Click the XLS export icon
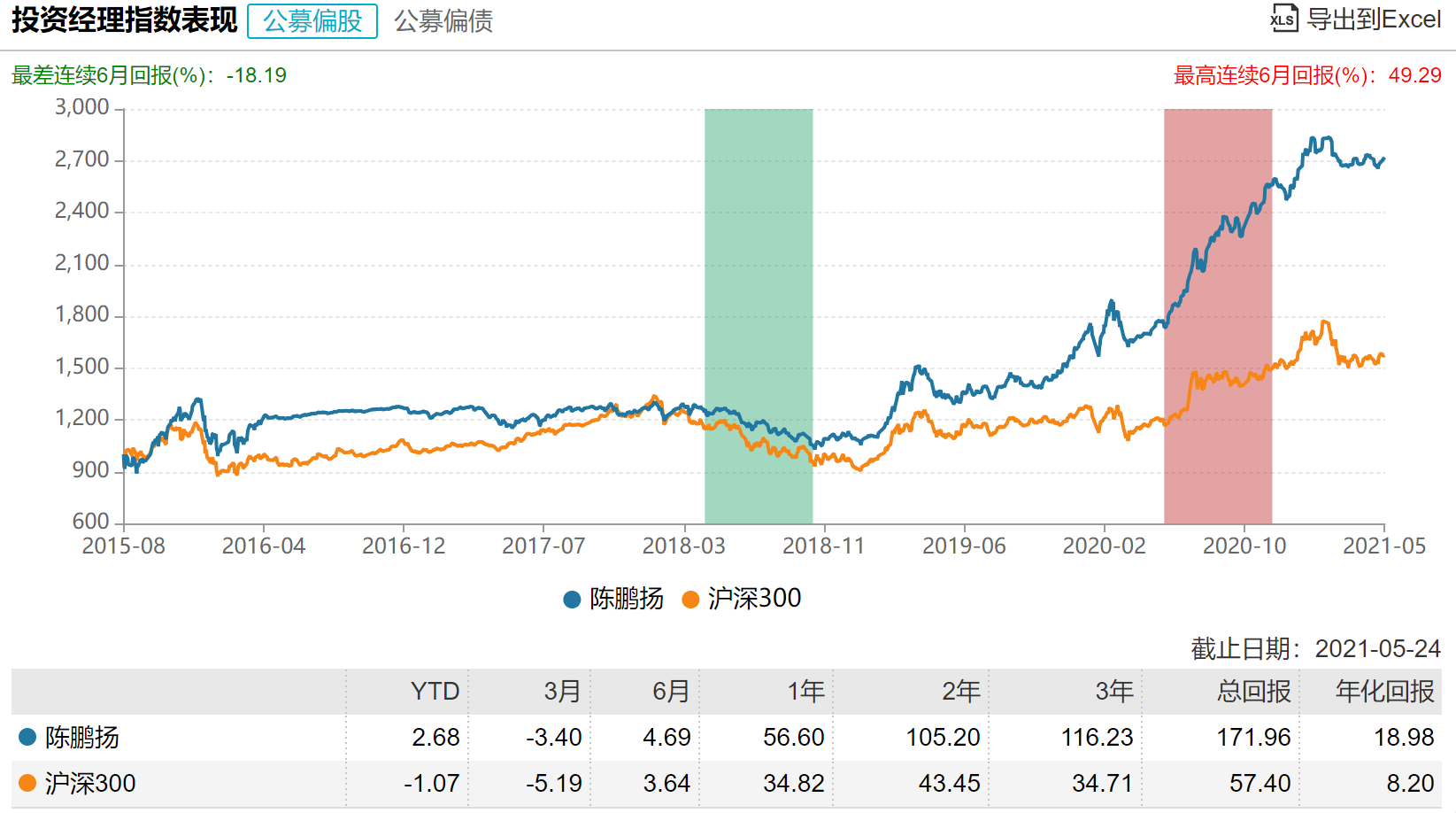Image resolution: width=1456 pixels, height=813 pixels. [x=1283, y=19]
